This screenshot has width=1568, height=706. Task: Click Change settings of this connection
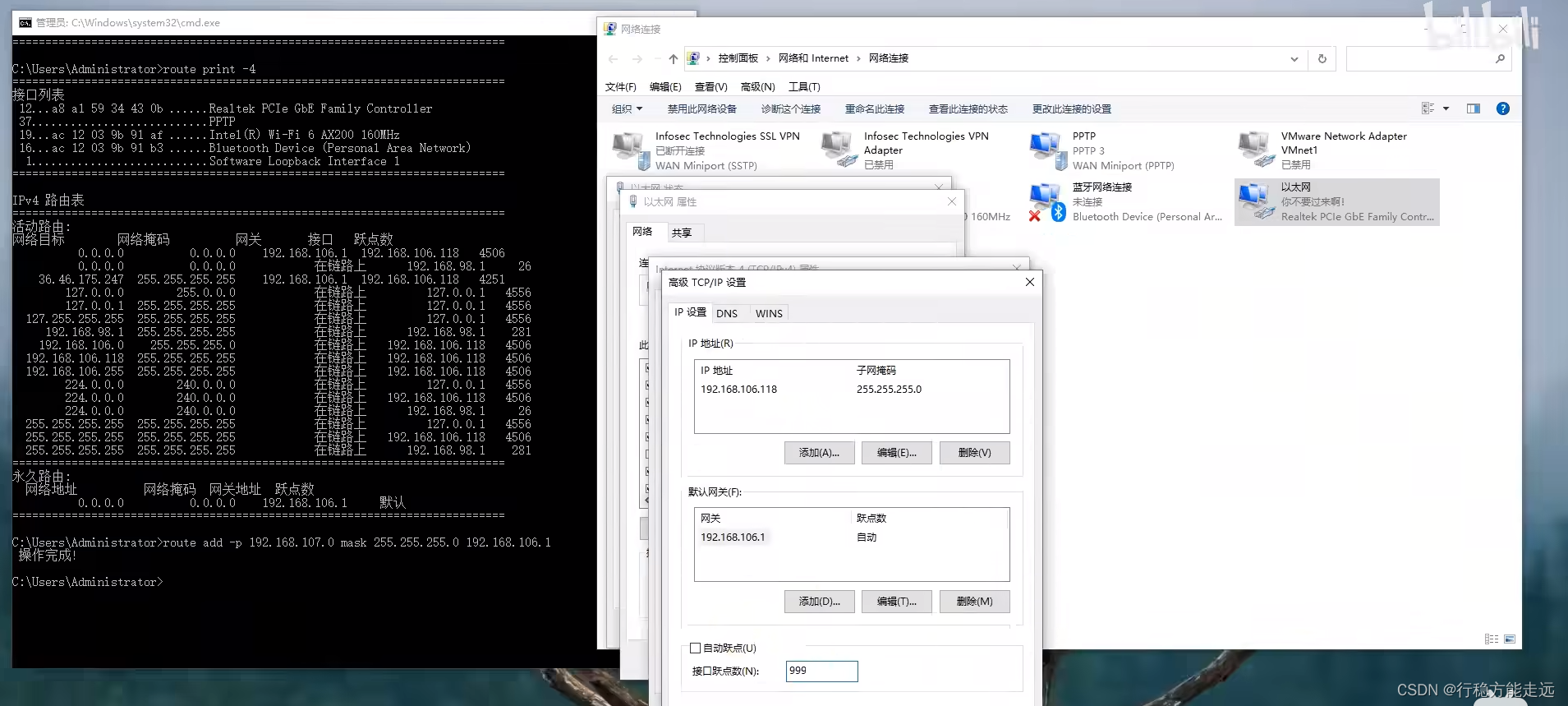coord(1071,108)
